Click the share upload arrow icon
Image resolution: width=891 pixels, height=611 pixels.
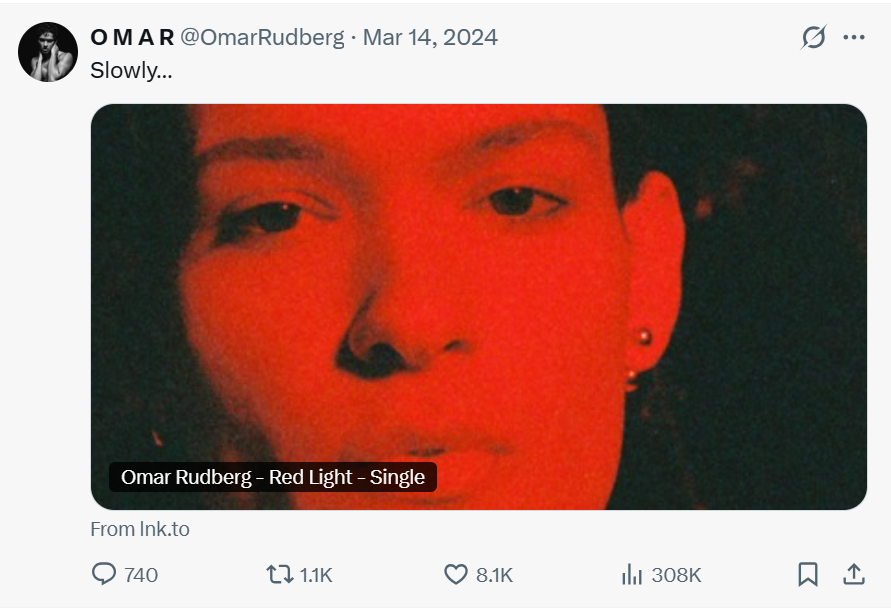[x=853, y=573]
